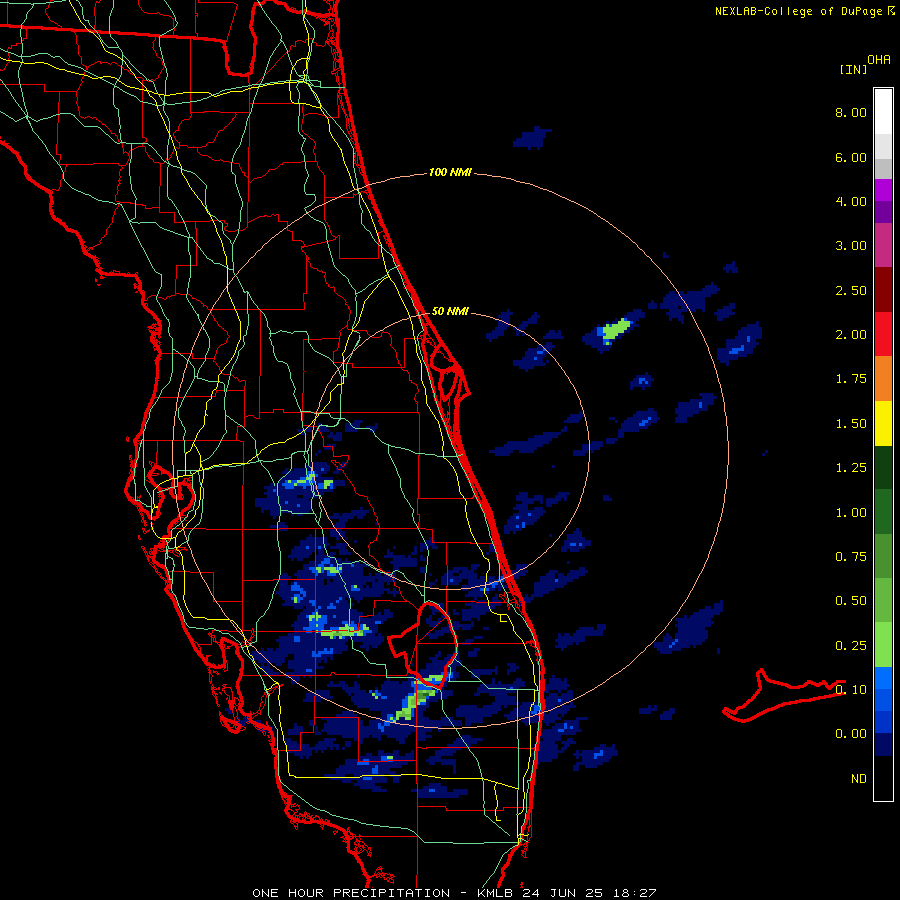
Task: Click the 8.00 legend value
Action: point(851,112)
